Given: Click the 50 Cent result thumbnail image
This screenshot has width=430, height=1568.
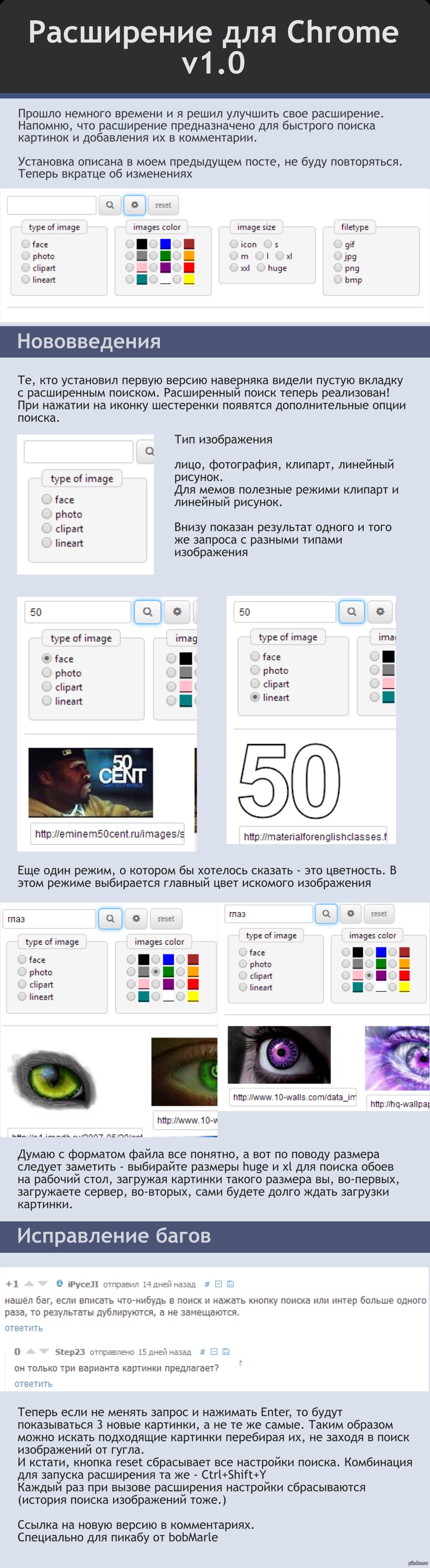Looking at the screenshot, I should pyautogui.click(x=90, y=782).
